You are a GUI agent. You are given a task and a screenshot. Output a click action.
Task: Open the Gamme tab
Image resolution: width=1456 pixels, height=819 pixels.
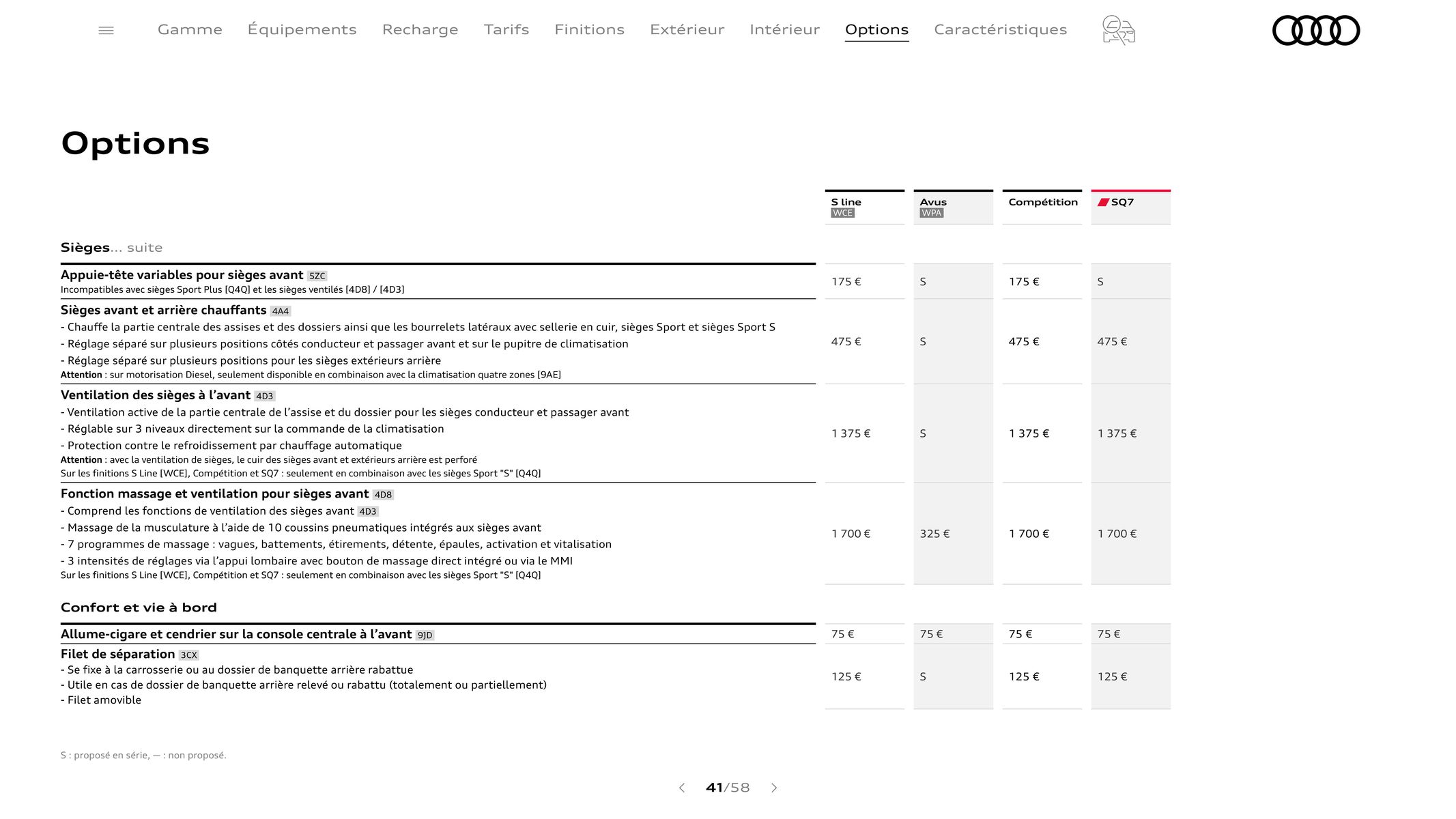pos(190,29)
